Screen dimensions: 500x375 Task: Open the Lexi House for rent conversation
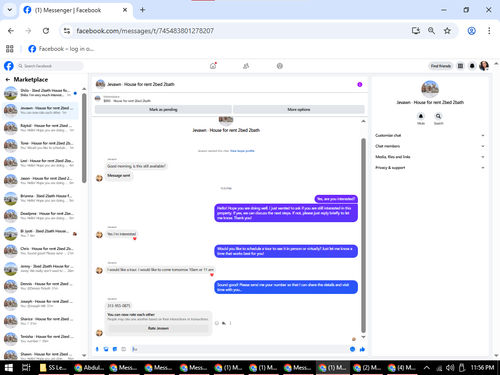pyautogui.click(x=41, y=163)
